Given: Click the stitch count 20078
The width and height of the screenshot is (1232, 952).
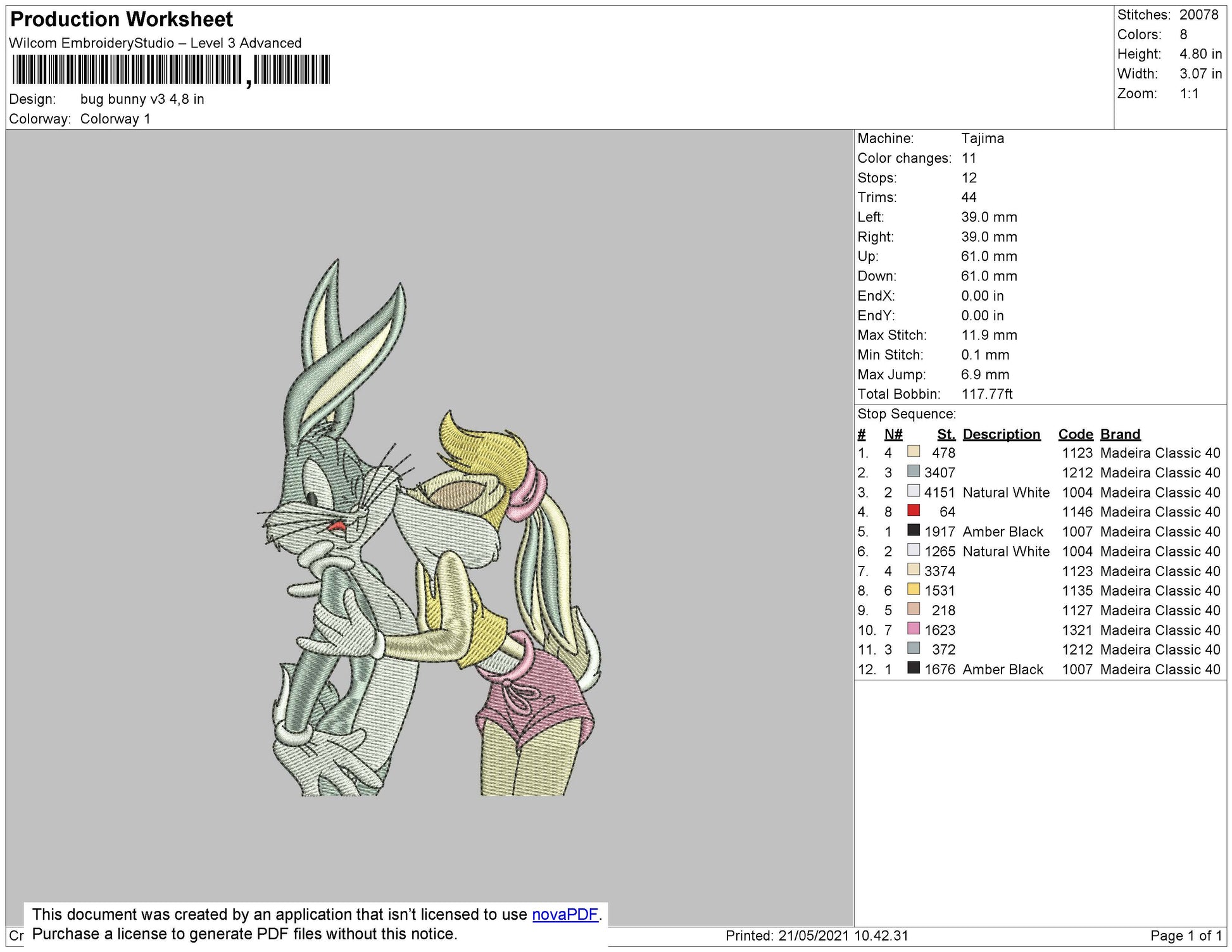Looking at the screenshot, I should click(x=1199, y=15).
